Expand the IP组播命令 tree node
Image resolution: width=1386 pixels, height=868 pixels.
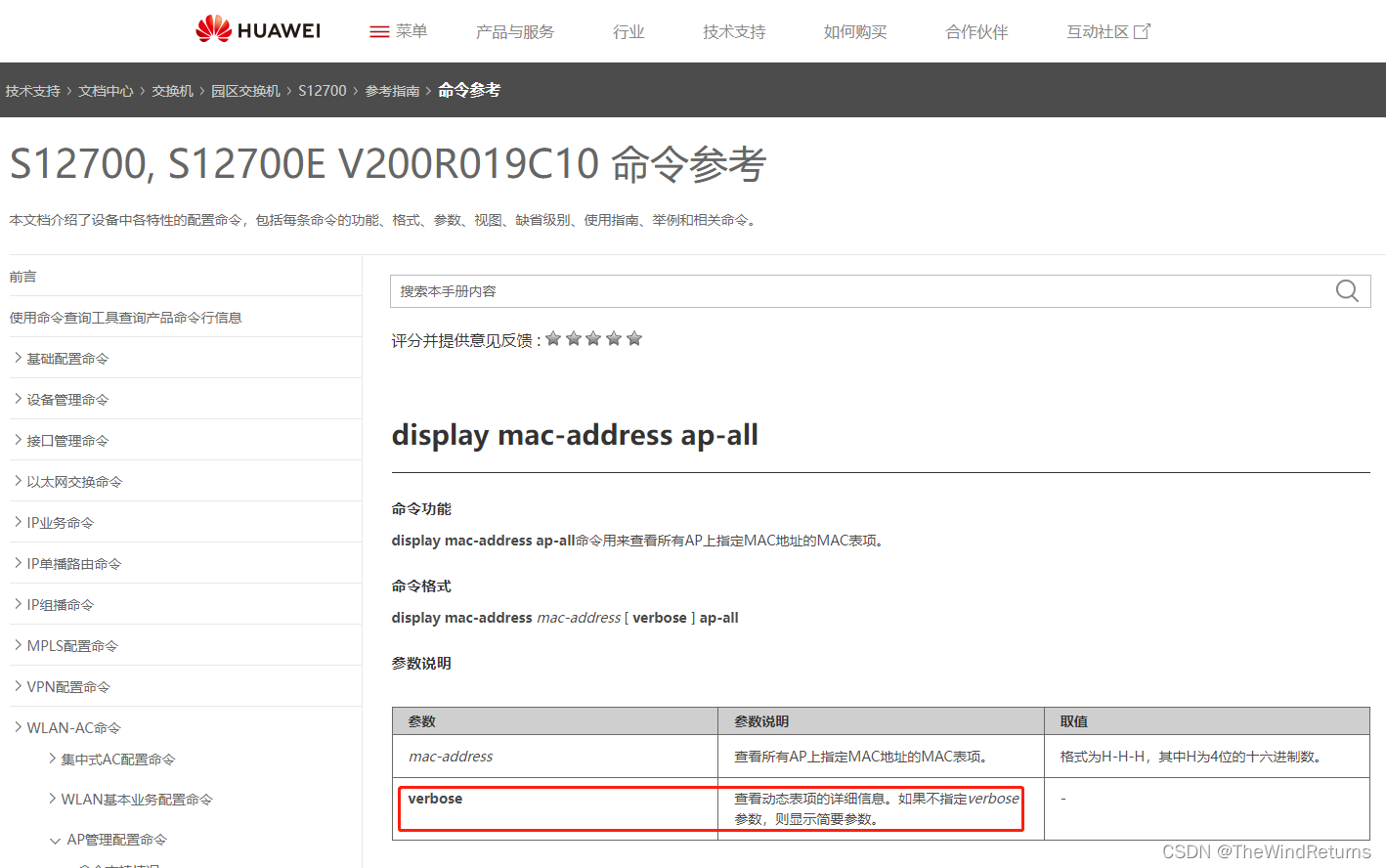tap(19, 604)
